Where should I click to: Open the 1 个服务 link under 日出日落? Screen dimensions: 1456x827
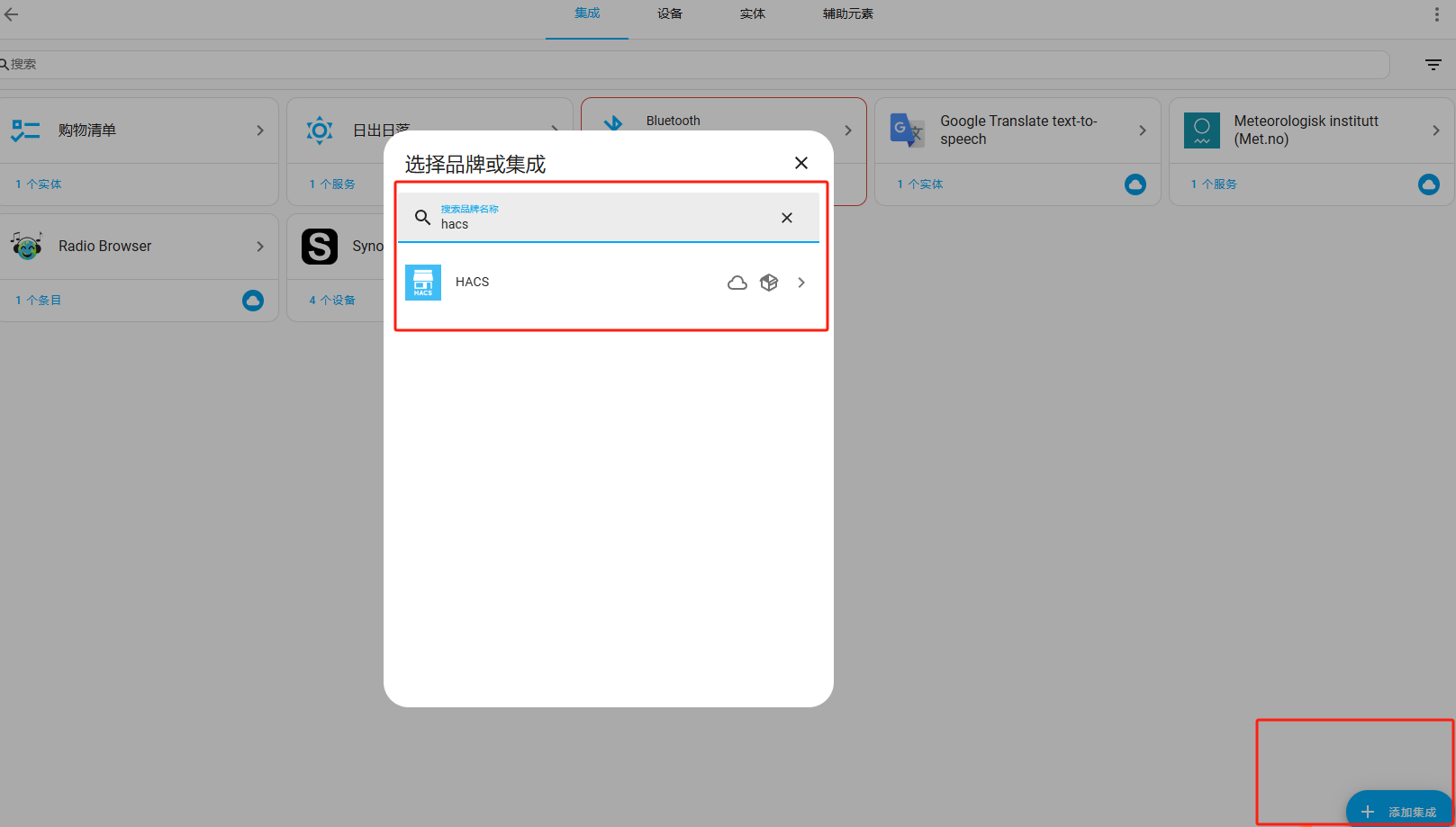[x=332, y=184]
